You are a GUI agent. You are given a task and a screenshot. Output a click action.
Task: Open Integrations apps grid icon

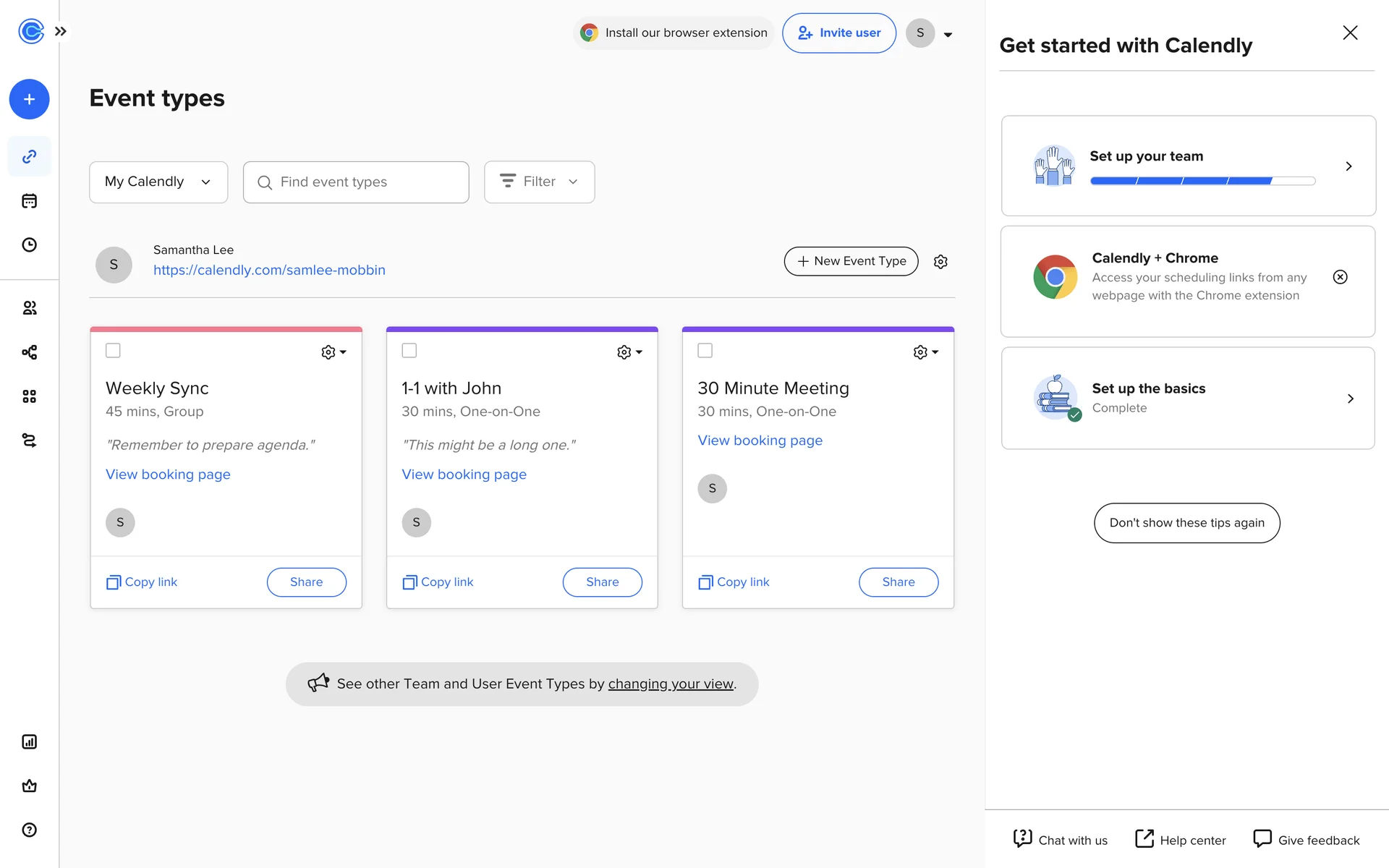(29, 396)
